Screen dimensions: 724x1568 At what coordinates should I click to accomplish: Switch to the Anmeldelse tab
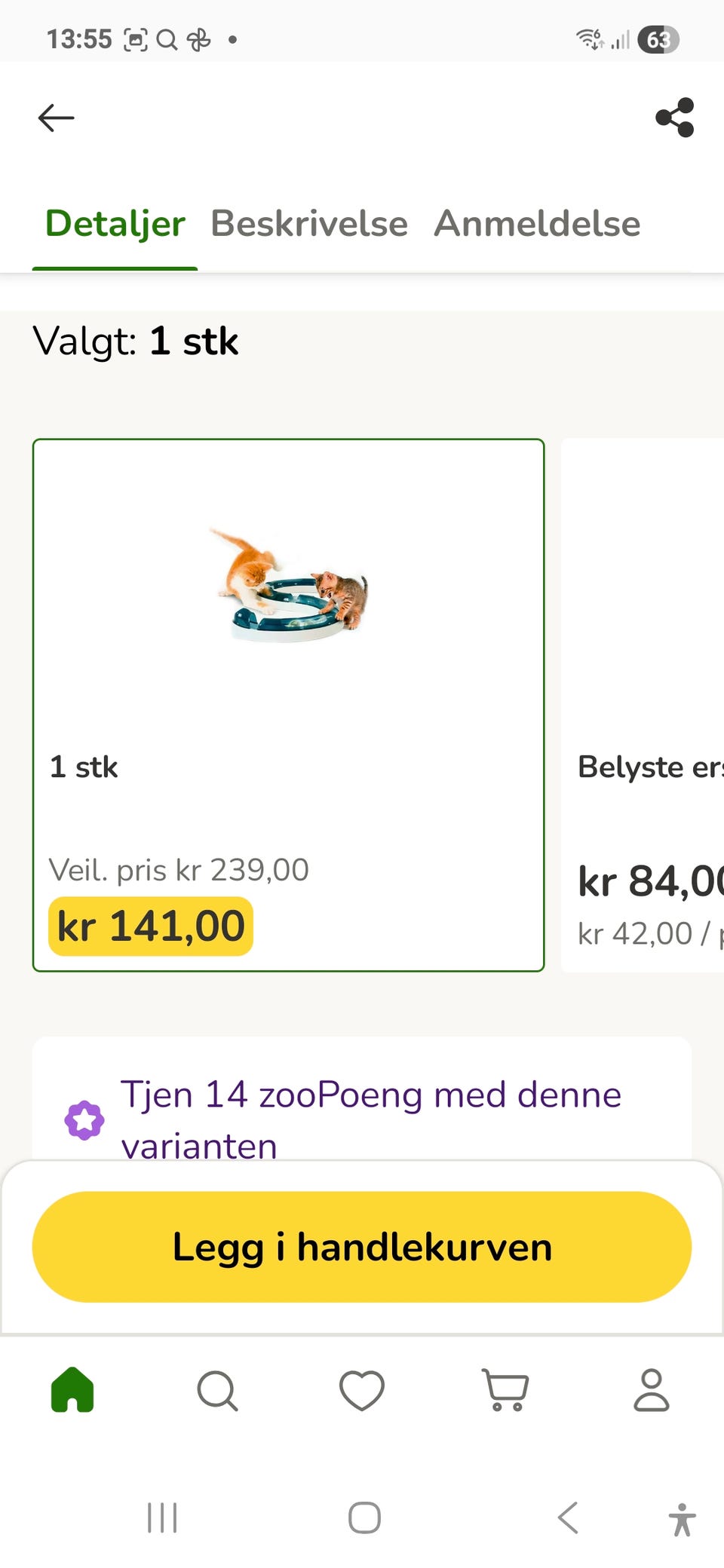click(x=537, y=224)
